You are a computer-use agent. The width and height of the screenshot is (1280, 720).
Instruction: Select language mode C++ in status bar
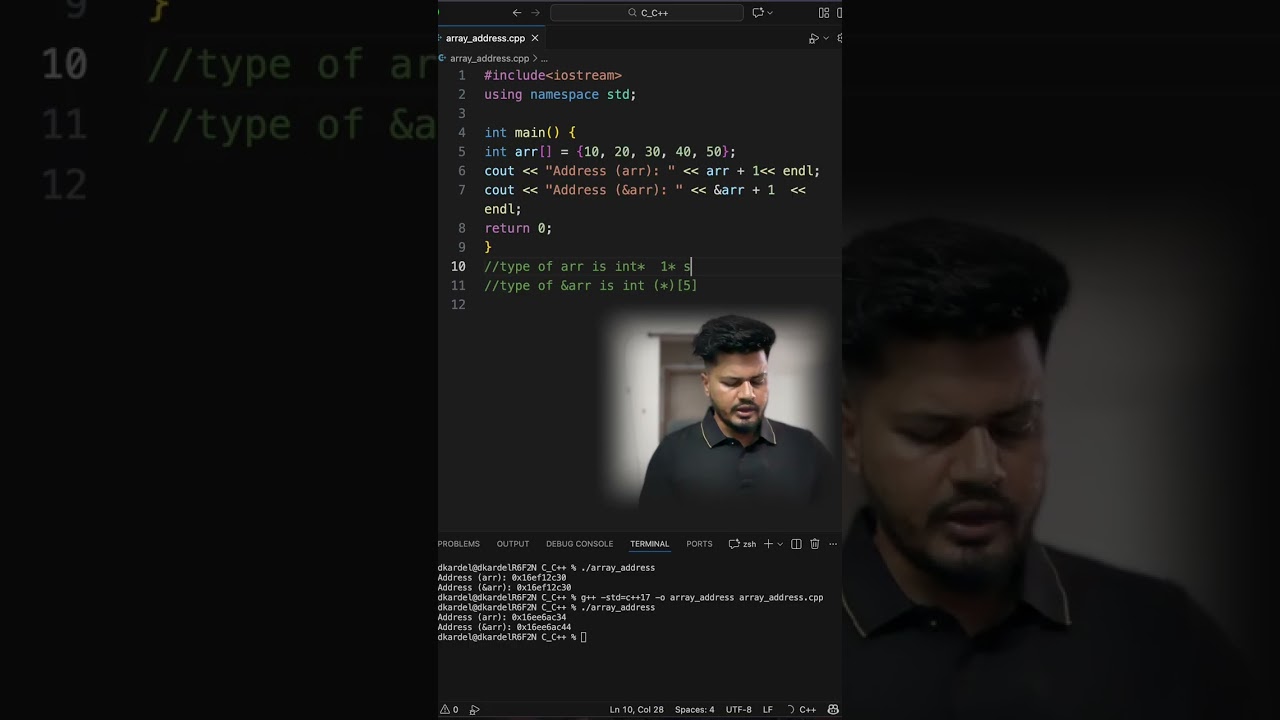(x=807, y=709)
